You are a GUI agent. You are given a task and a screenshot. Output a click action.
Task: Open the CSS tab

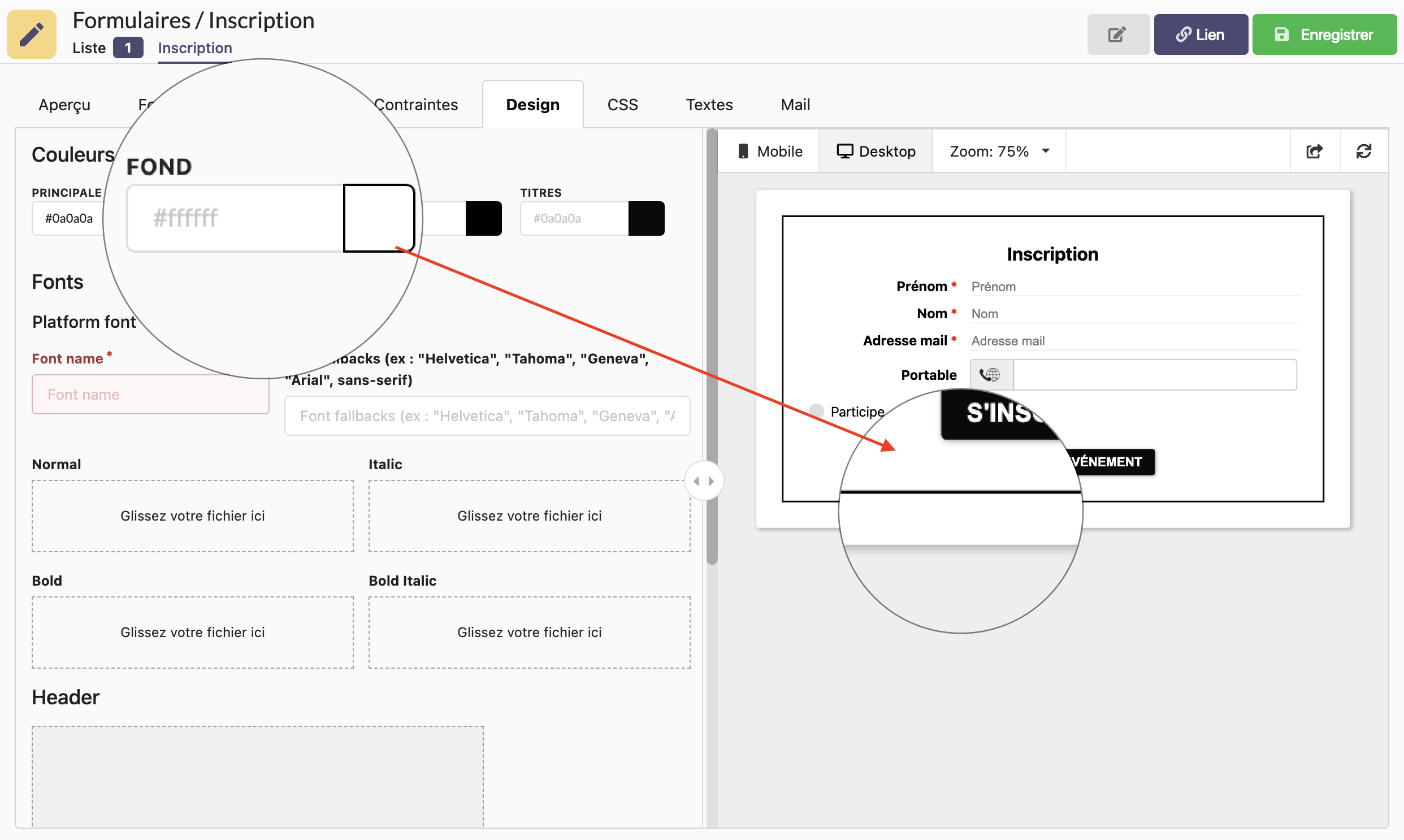(x=622, y=105)
